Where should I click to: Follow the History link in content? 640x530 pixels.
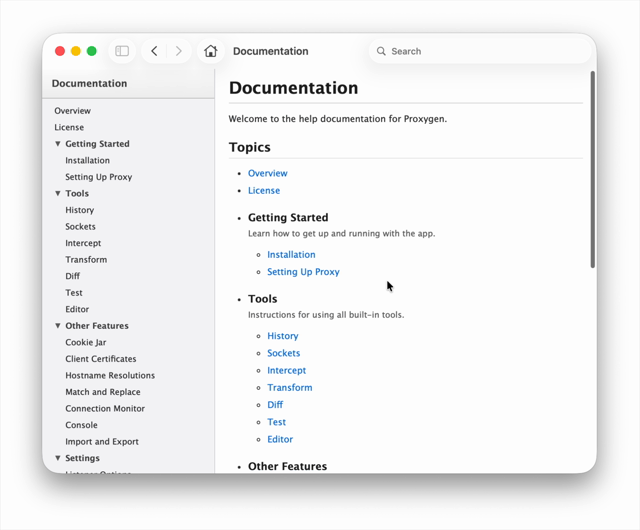[x=283, y=336]
